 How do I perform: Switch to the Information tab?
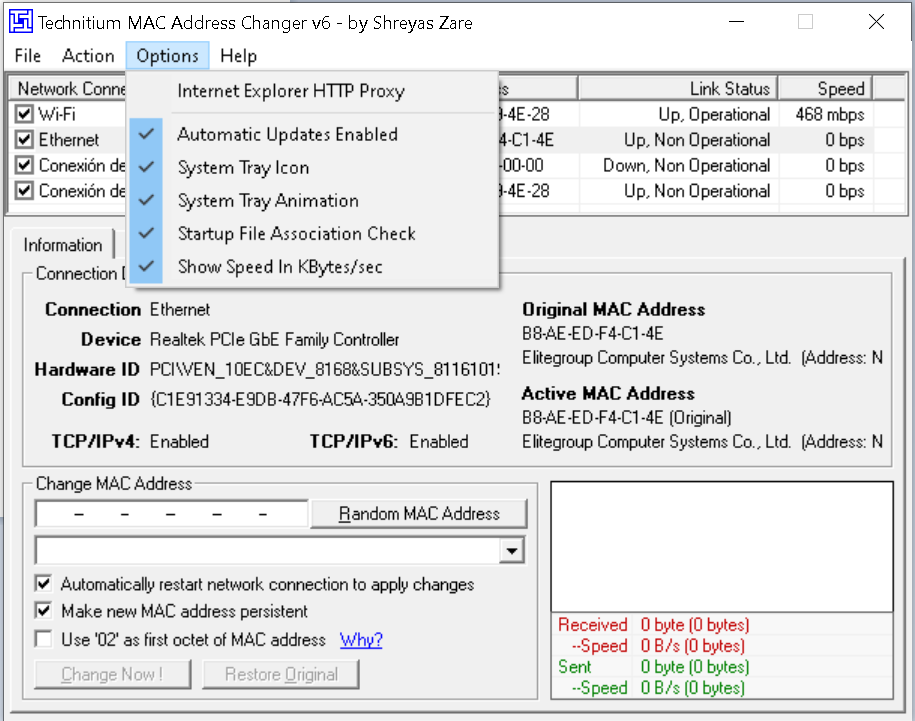pyautogui.click(x=62, y=244)
